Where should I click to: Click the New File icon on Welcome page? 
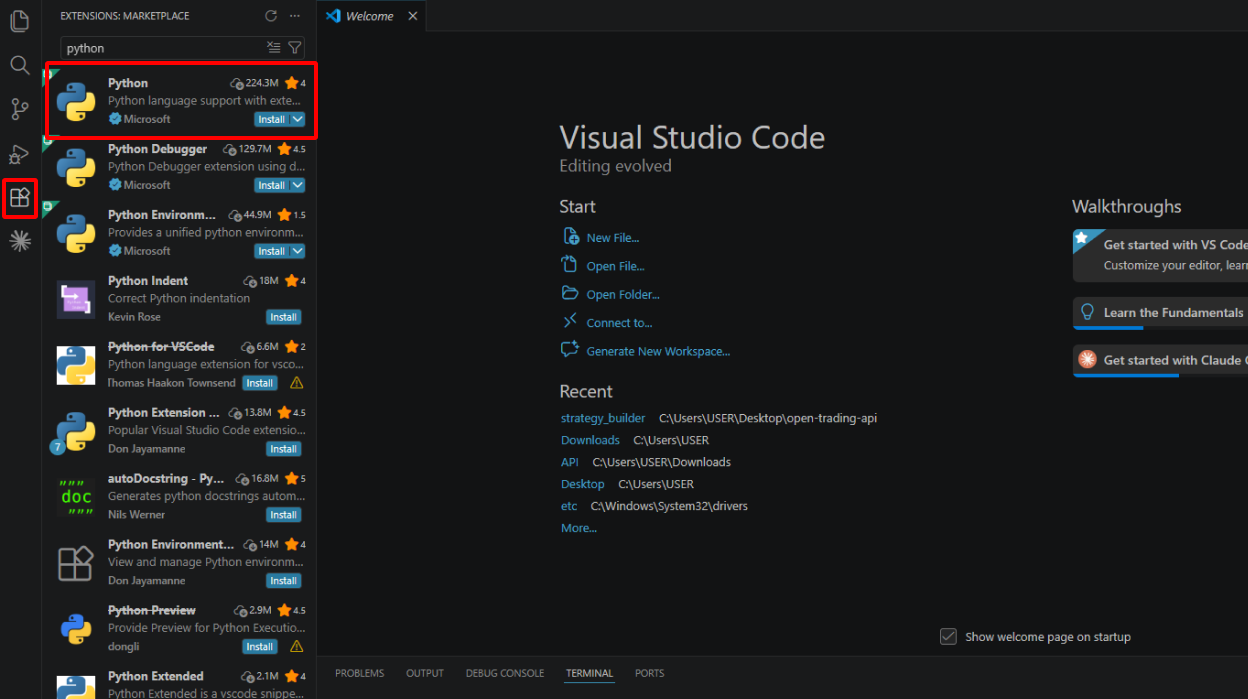click(571, 237)
